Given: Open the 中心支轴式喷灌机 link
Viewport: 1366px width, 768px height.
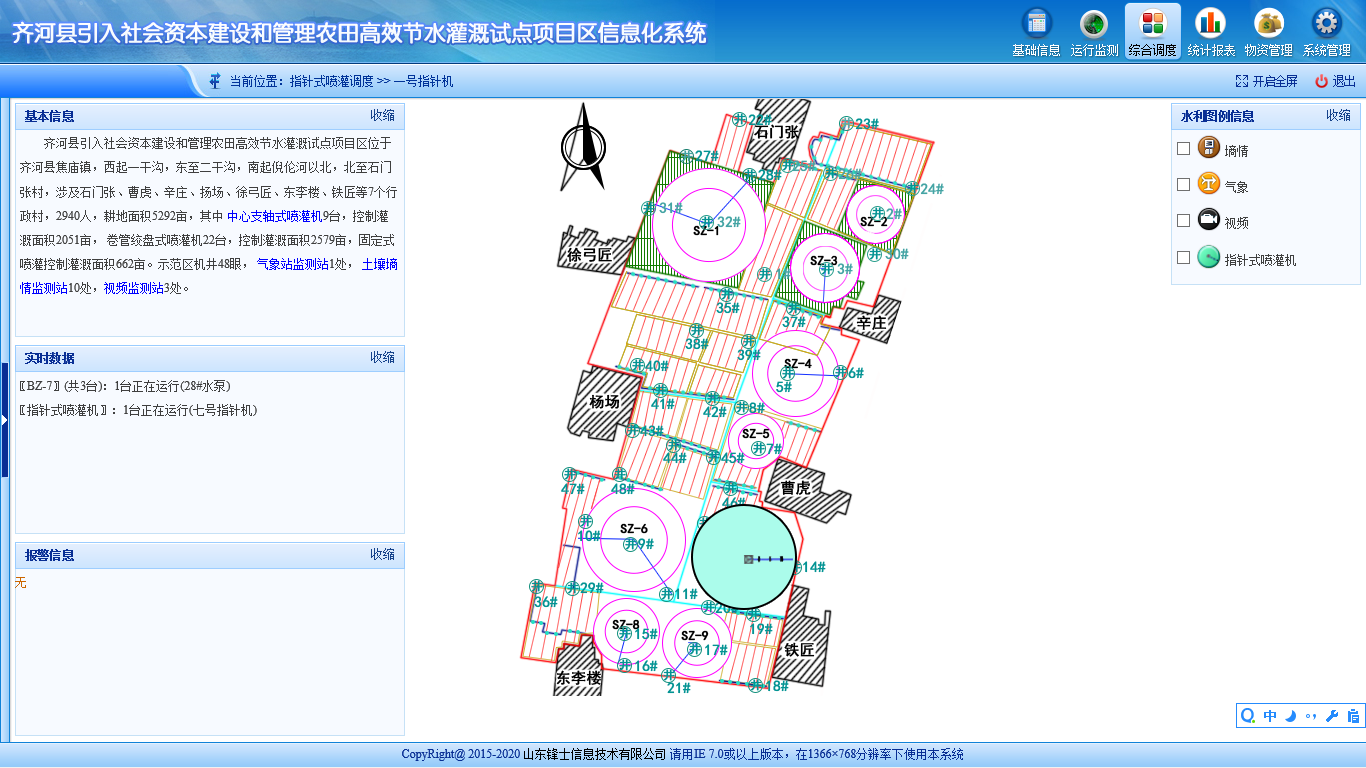Looking at the screenshot, I should [274, 215].
